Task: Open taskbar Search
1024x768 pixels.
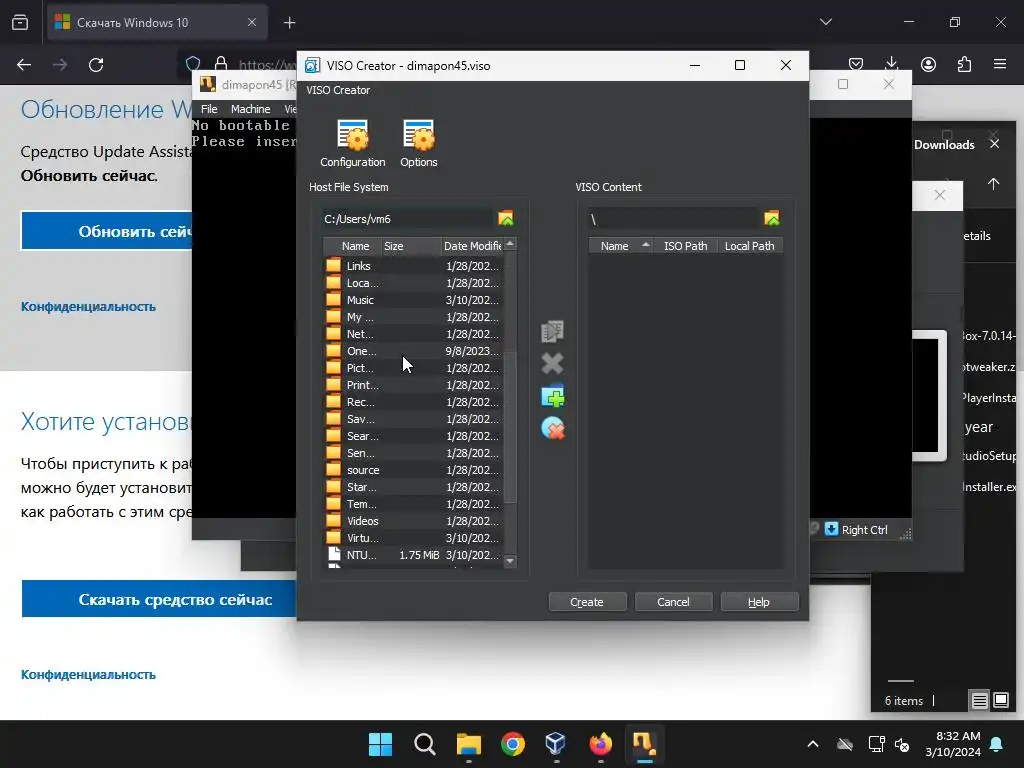Action: point(424,744)
